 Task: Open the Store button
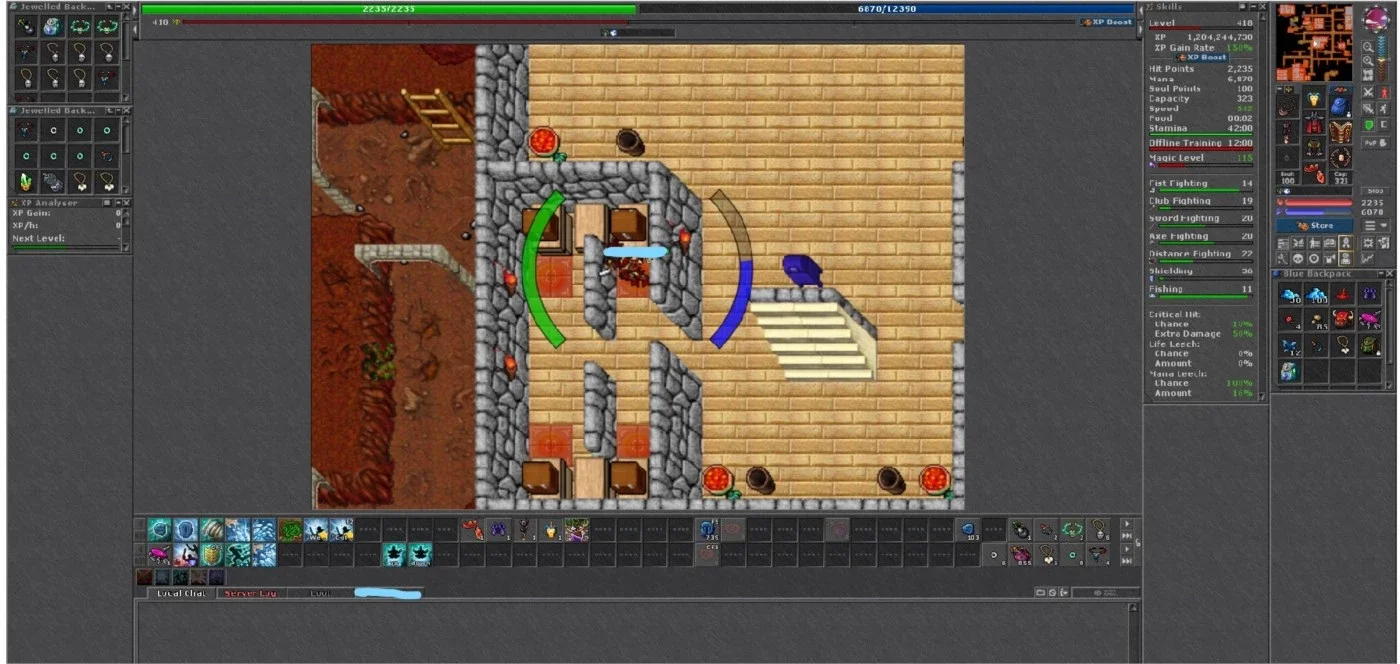[x=1315, y=225]
